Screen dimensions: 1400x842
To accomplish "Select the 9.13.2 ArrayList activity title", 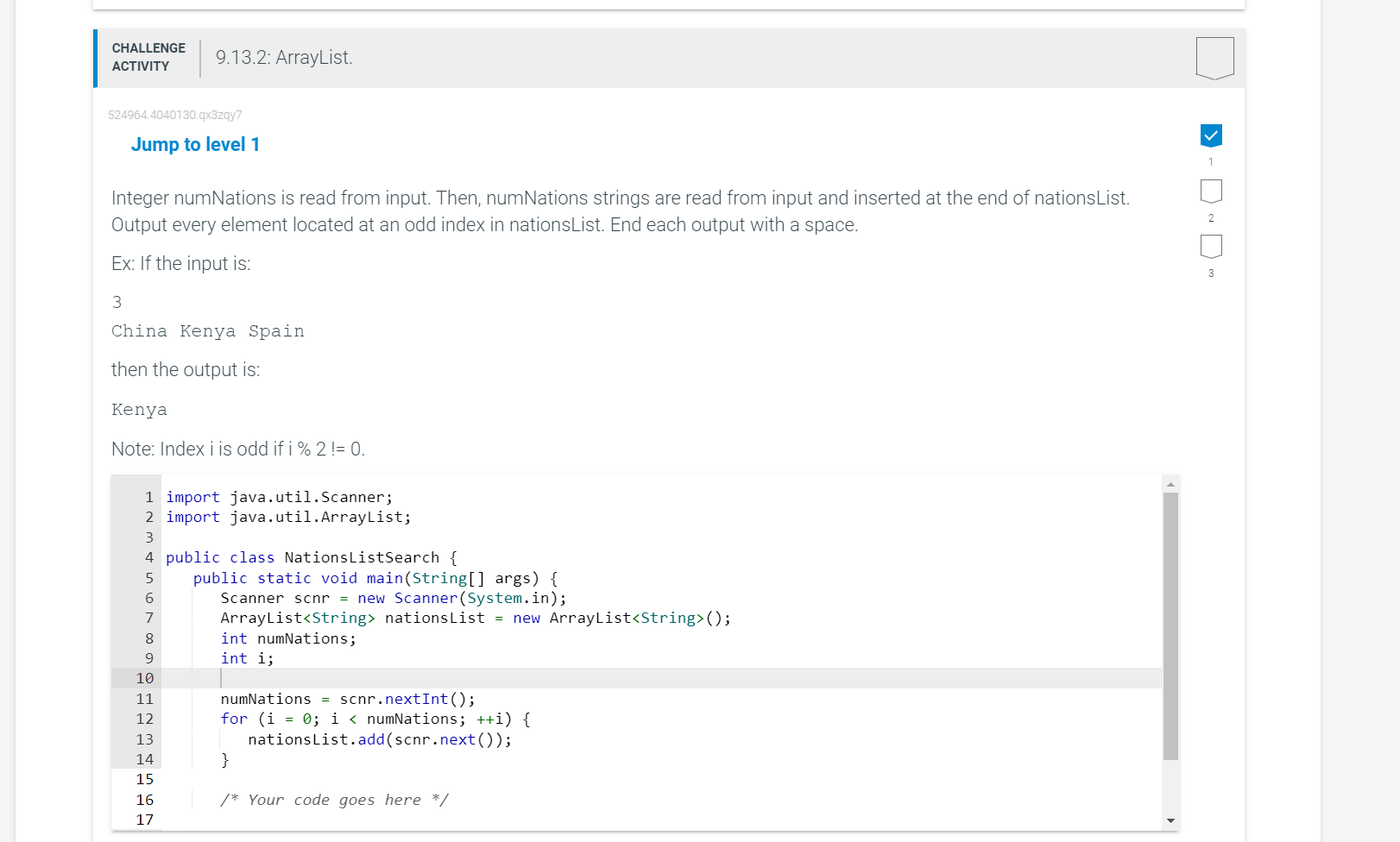I will 283,57.
